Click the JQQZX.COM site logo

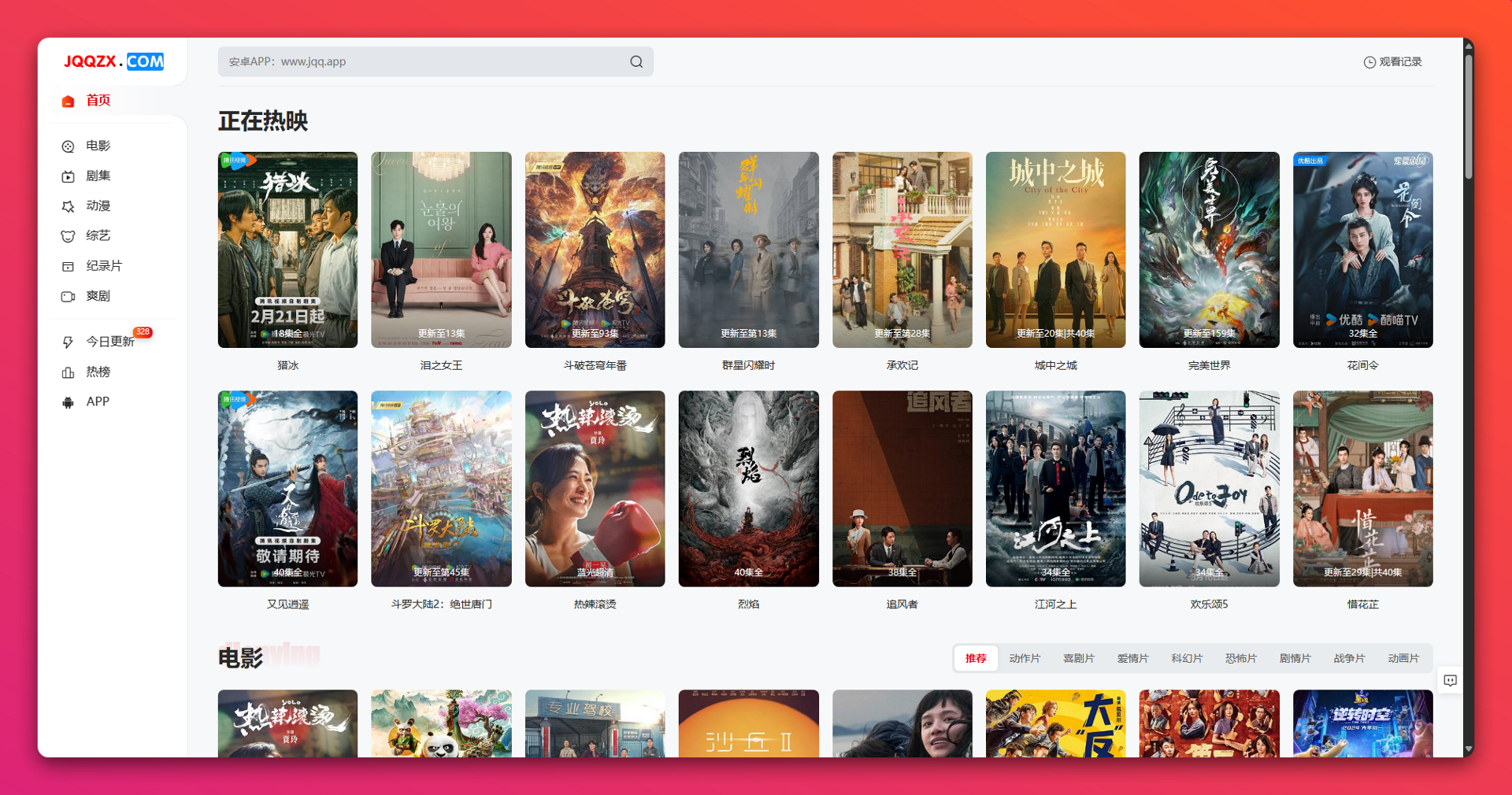[x=113, y=61]
